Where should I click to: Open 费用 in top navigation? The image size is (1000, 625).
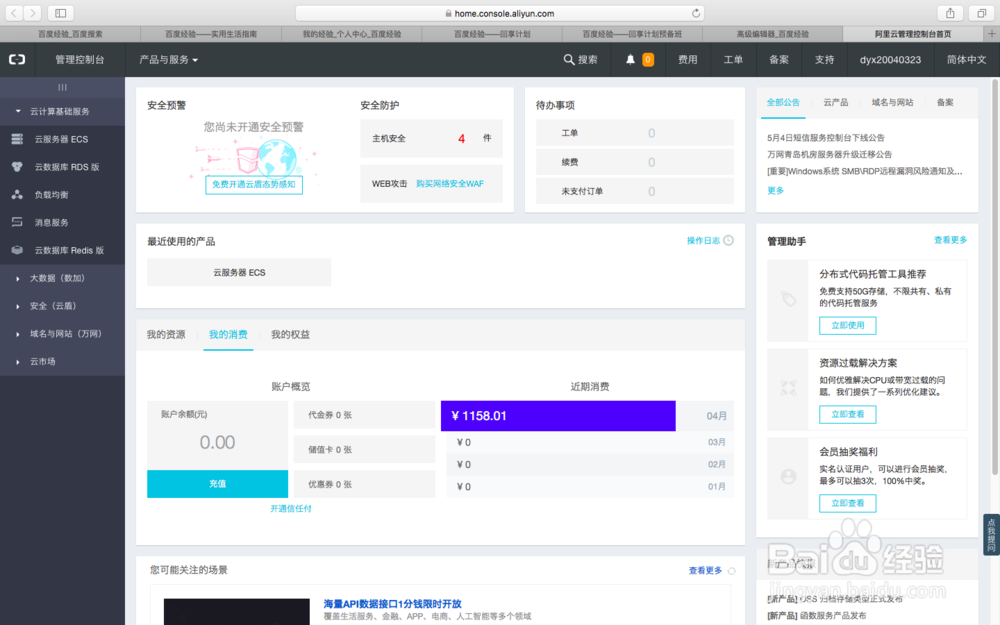tap(688, 59)
